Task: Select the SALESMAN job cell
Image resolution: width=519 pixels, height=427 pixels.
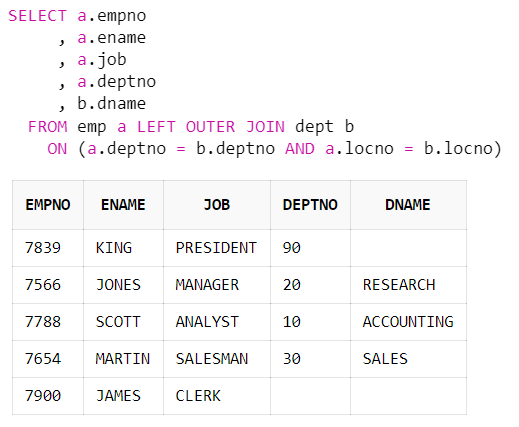Action: (x=217, y=359)
